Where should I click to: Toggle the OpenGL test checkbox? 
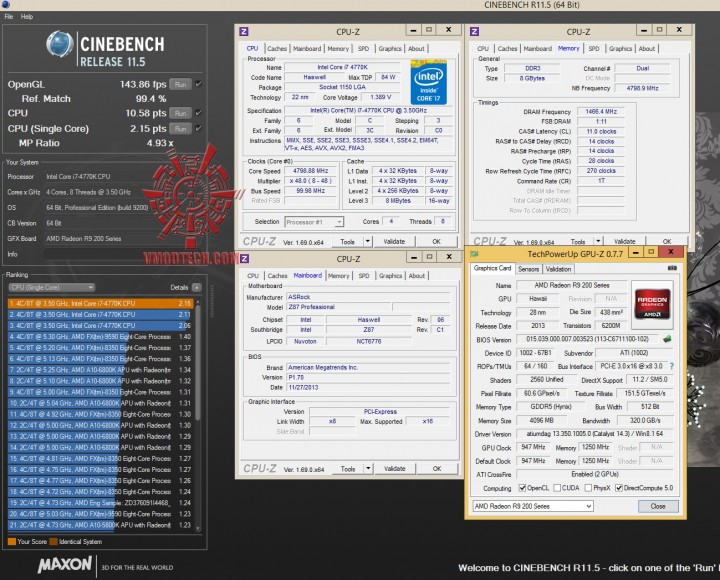198,84
